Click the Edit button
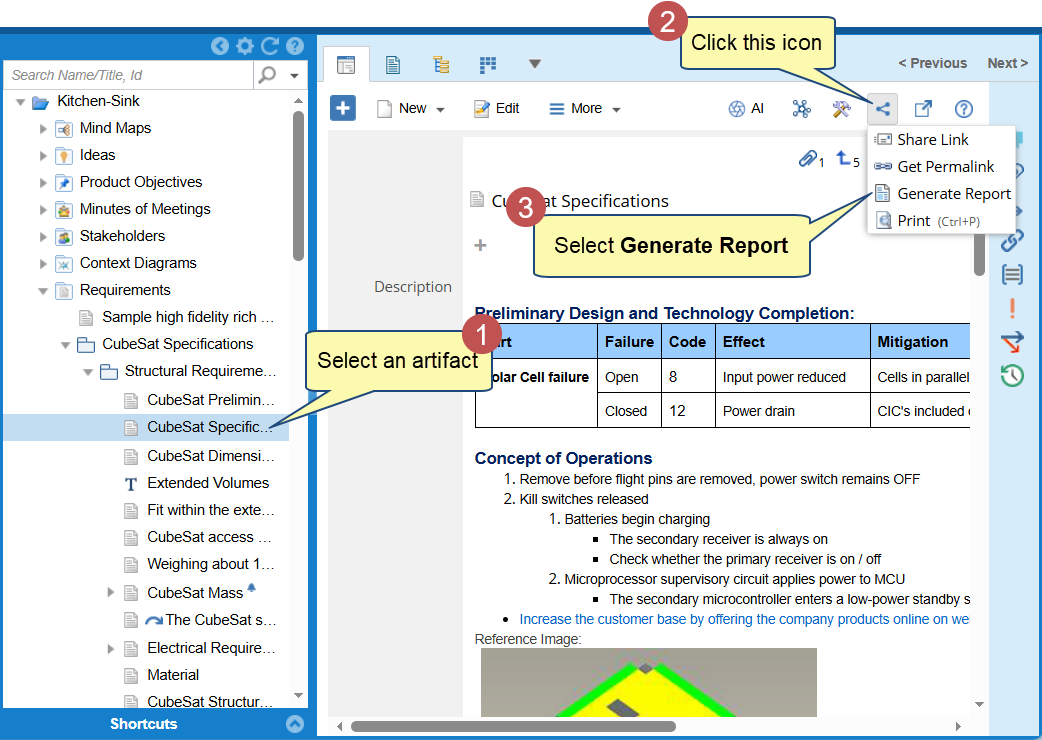Screen dimensions: 1042x740 tap(497, 109)
